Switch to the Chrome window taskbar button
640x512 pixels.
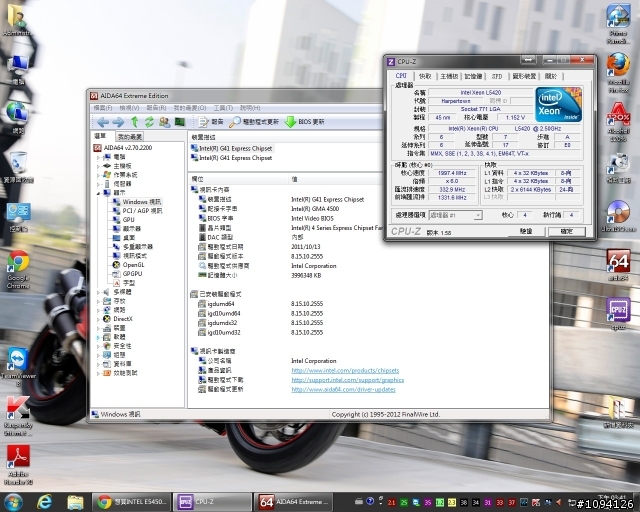[130, 502]
